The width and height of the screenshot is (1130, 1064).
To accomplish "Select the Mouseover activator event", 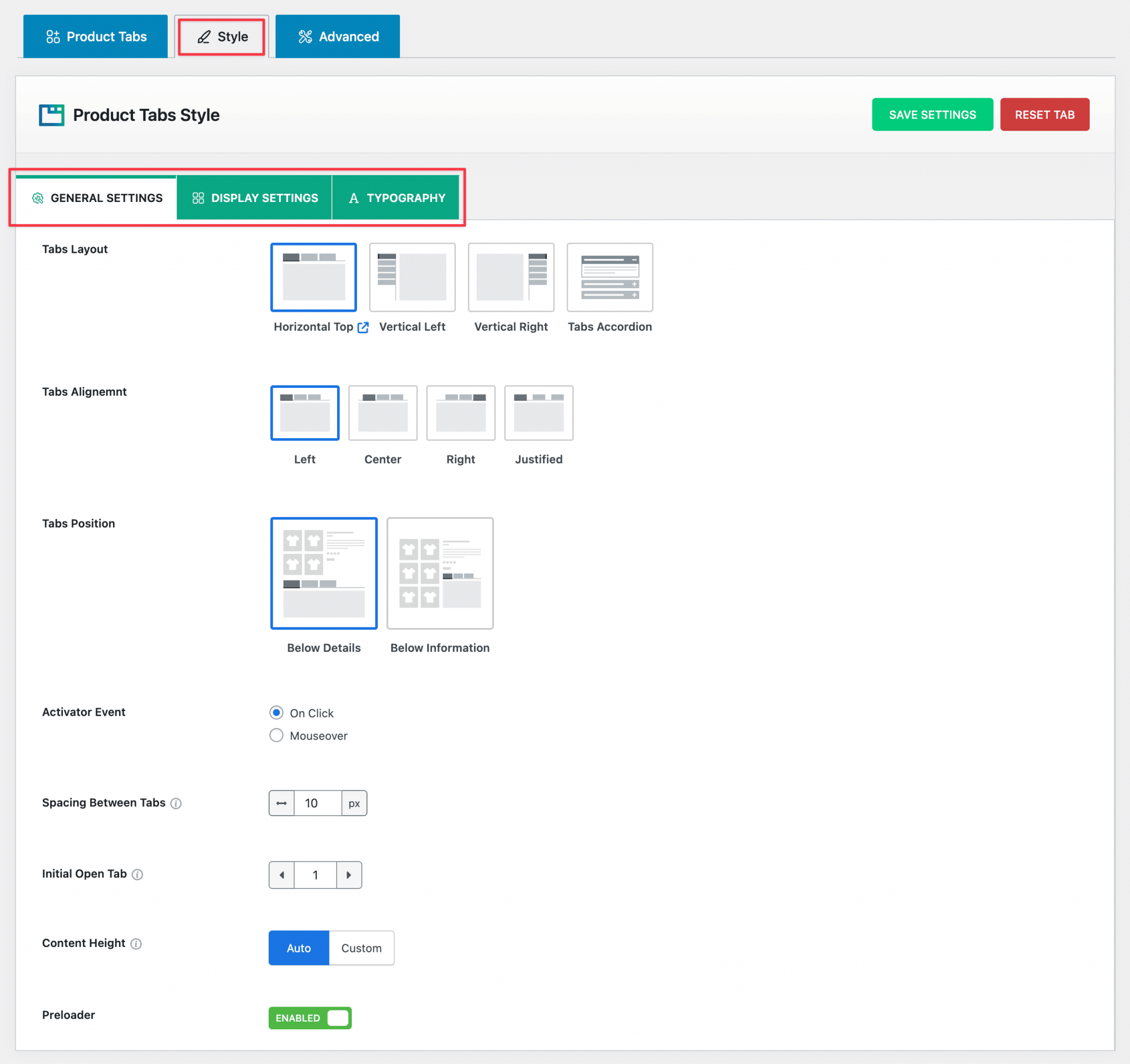I will 276,735.
